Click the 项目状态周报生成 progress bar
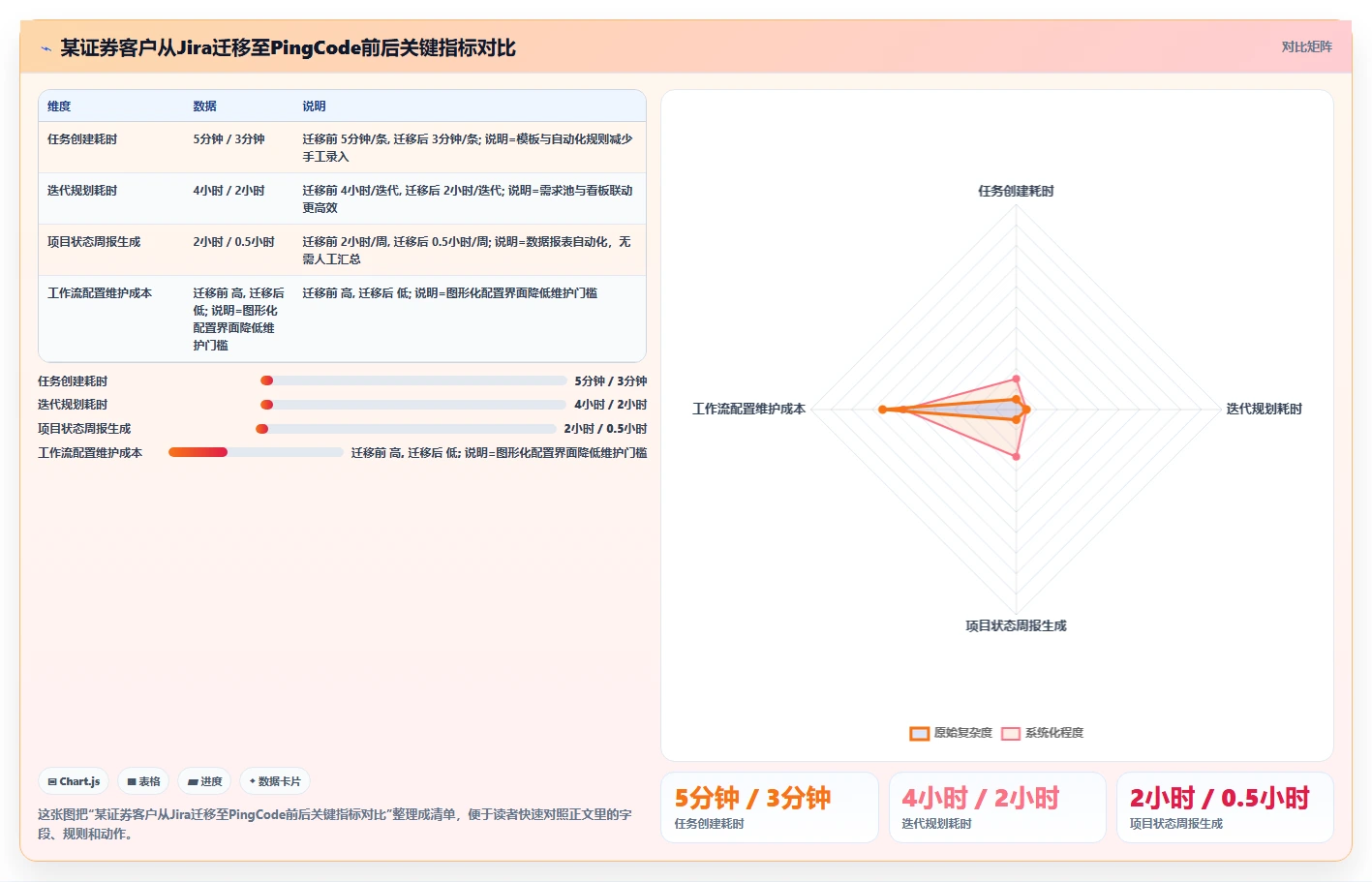The width and height of the screenshot is (1372, 882). tap(406, 429)
